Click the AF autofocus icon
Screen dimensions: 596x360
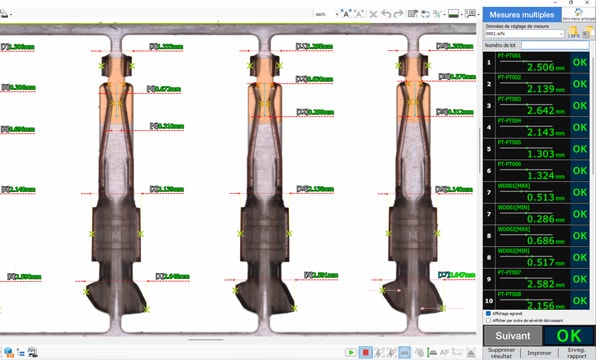click(x=444, y=352)
